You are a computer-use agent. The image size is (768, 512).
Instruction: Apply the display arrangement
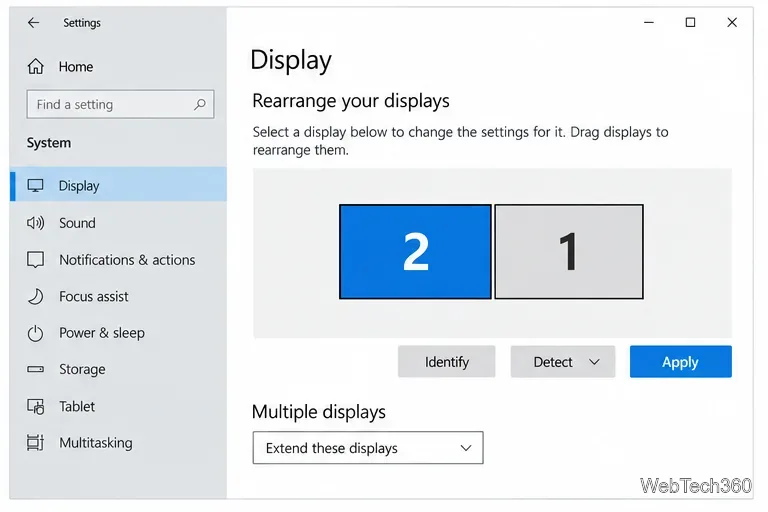pos(680,362)
